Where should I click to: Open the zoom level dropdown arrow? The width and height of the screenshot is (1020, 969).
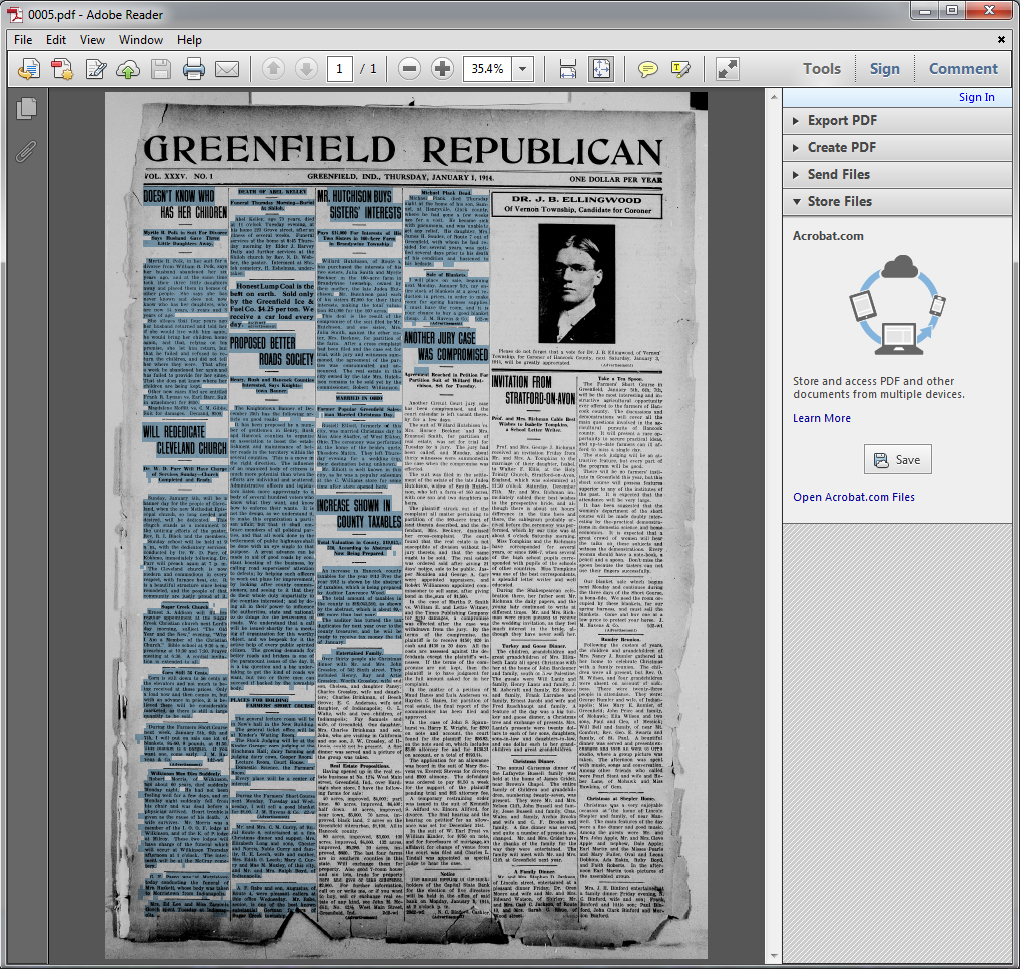pos(522,68)
